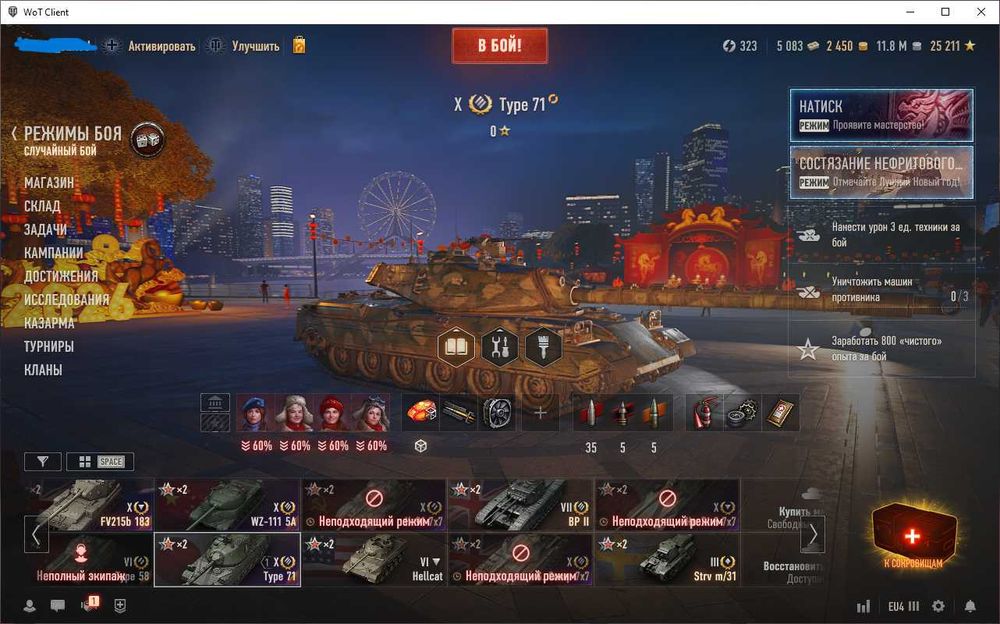
Task: Open the yellow shopping bag icon
Action: point(298,45)
